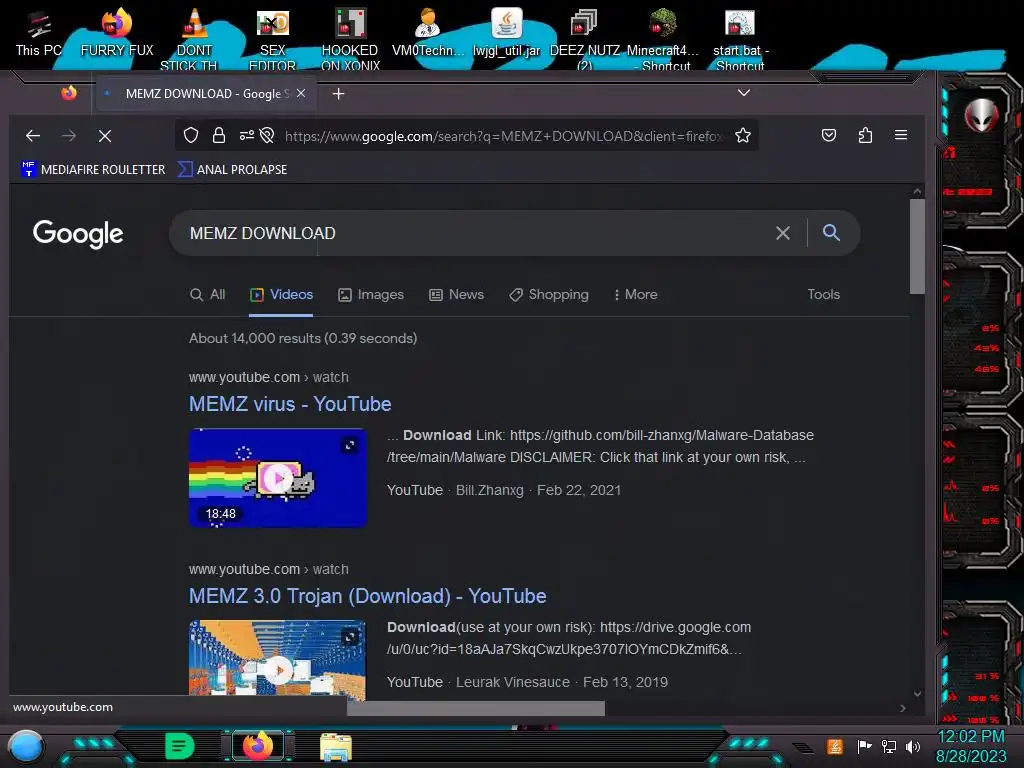Image resolution: width=1024 pixels, height=768 pixels.
Task: Click the scrollbar down arrow
Action: (917, 694)
